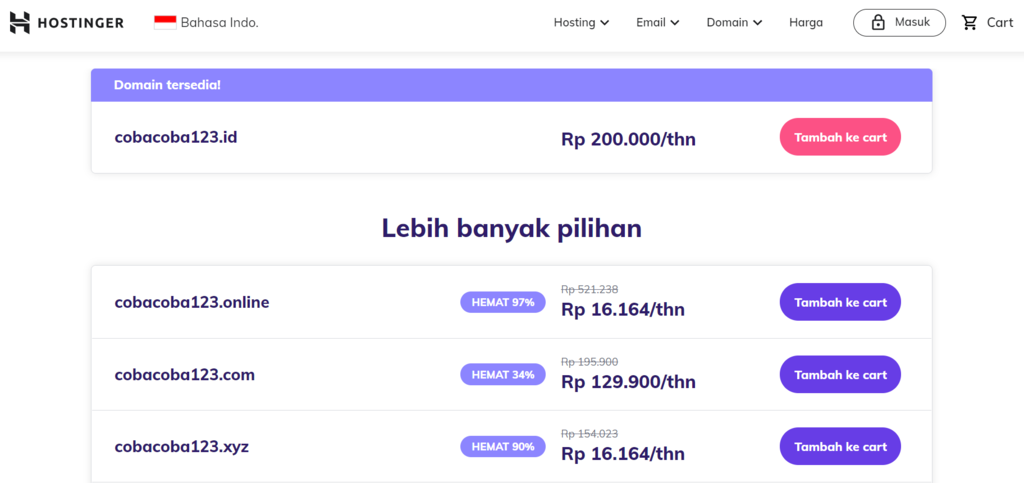Screen dimensions: 1024x483
Task: Click the HEMAT 97% badge
Action: coord(503,302)
